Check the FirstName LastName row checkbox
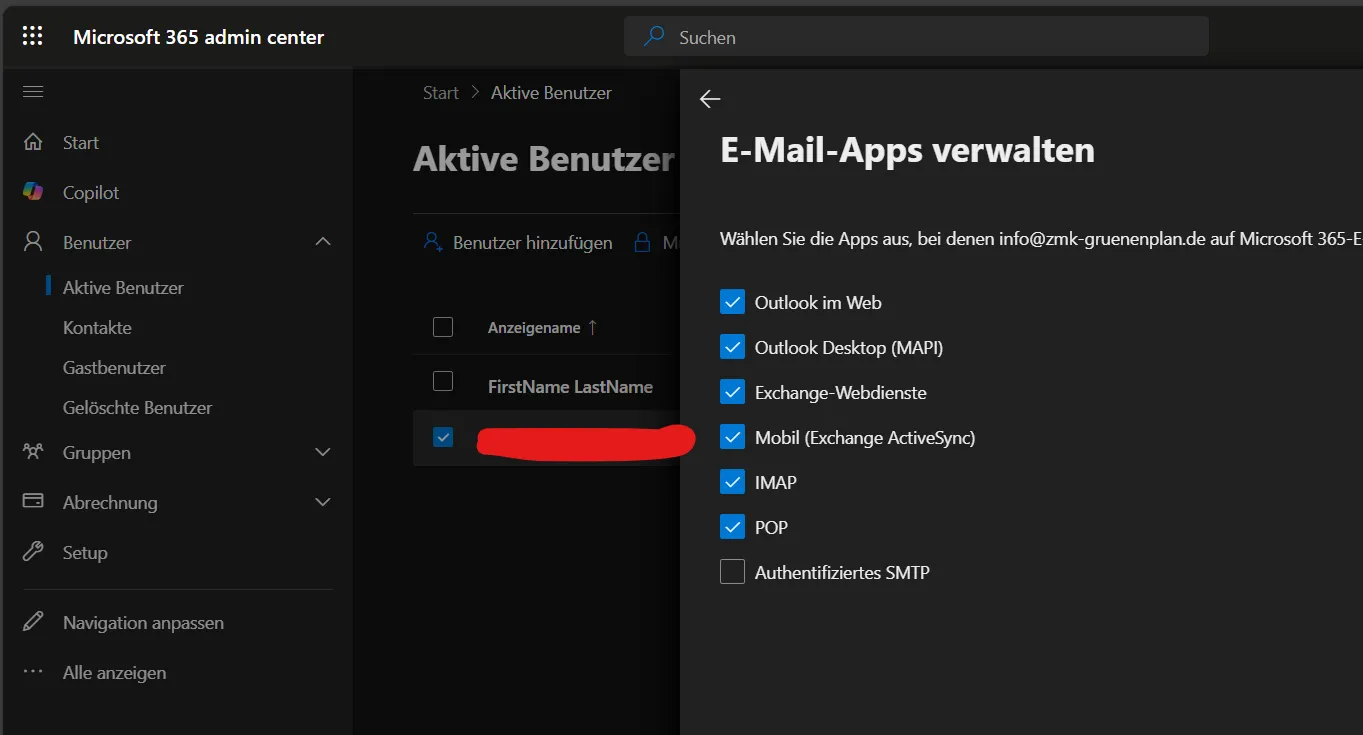The image size is (1363, 735). pos(443,381)
